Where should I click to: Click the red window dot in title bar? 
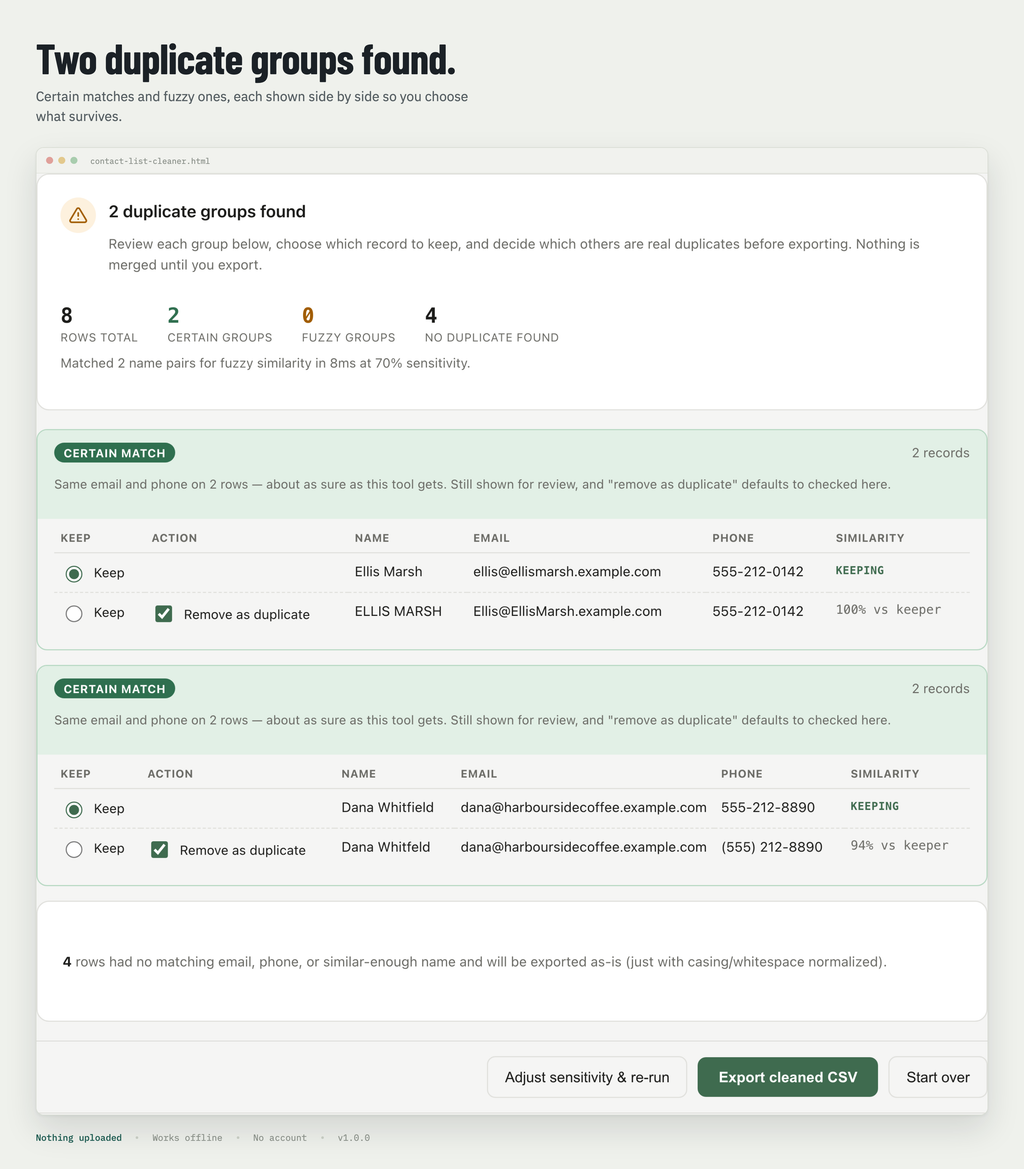point(50,160)
